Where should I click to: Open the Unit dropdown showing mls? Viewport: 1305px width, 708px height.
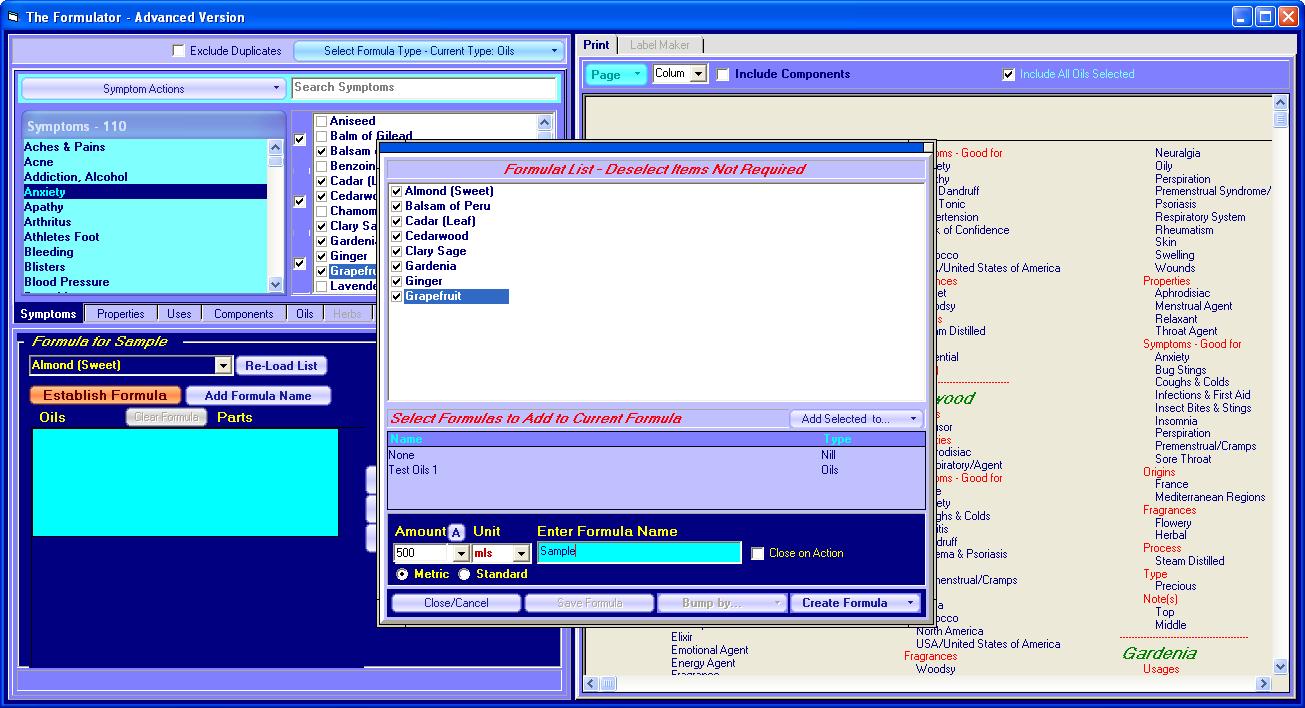[520, 552]
